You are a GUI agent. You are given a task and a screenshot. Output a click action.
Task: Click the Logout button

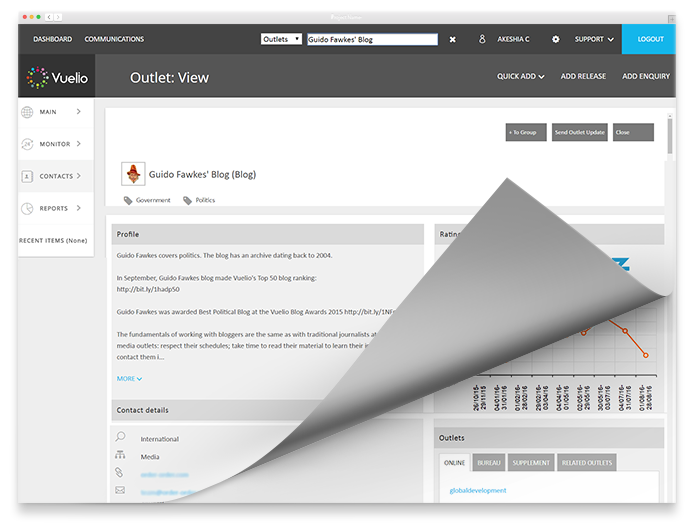650,40
